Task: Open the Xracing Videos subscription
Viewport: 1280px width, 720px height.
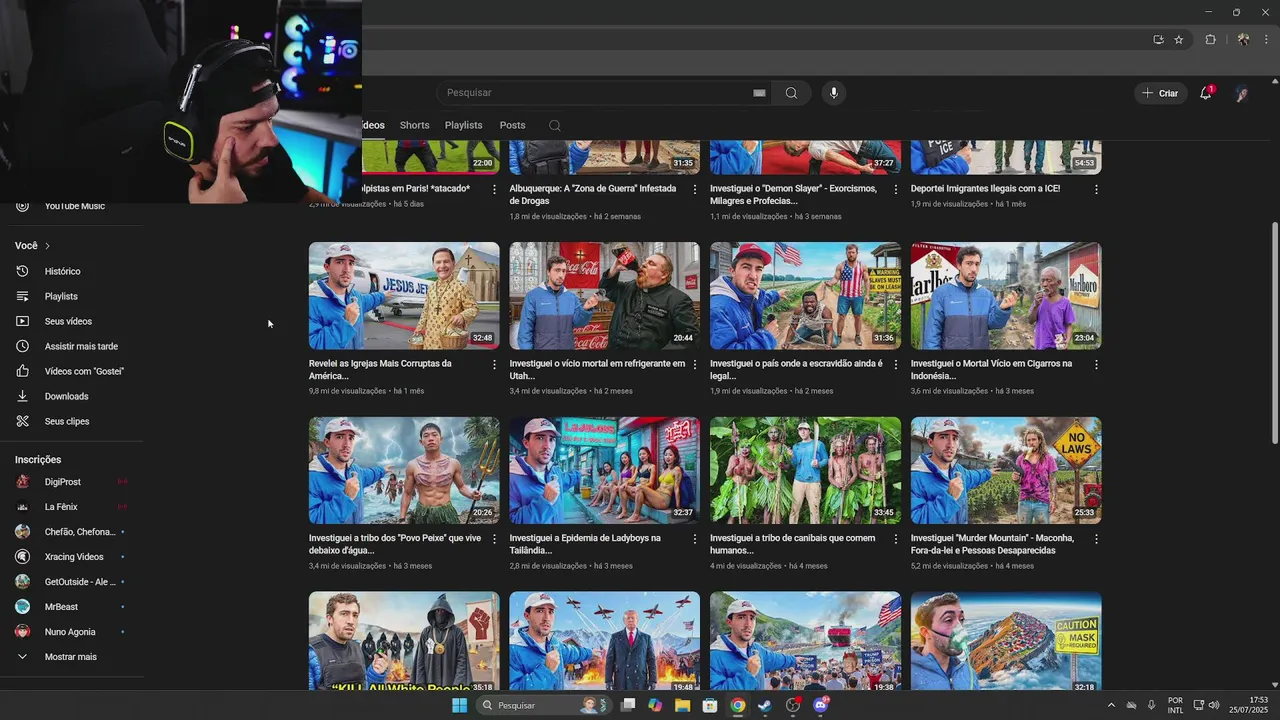Action: click(72, 557)
